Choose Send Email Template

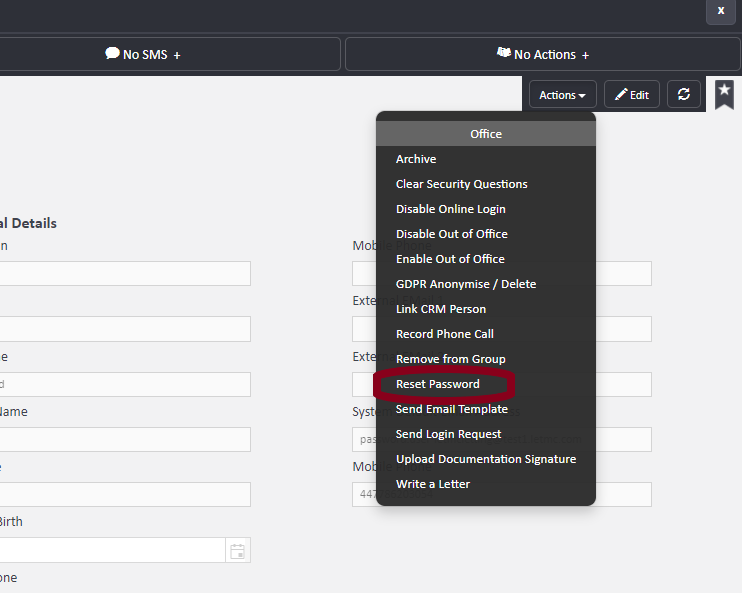click(451, 409)
